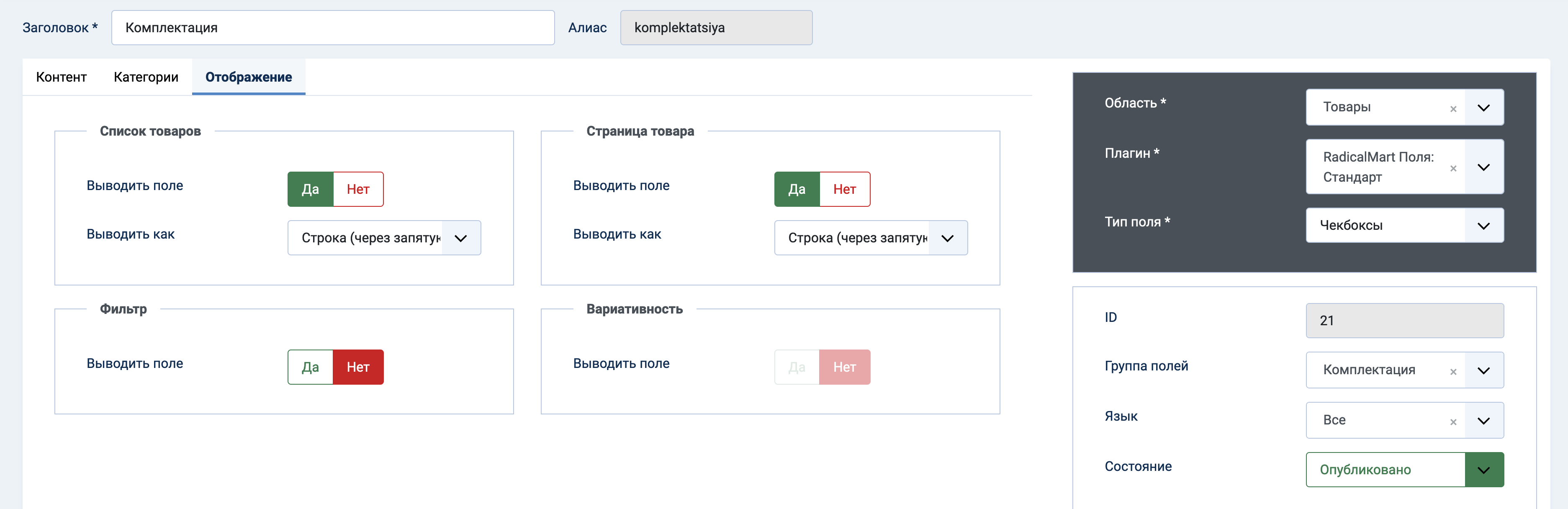
Task: Switch Страница товара Выводить поле to Нет
Action: [844, 189]
